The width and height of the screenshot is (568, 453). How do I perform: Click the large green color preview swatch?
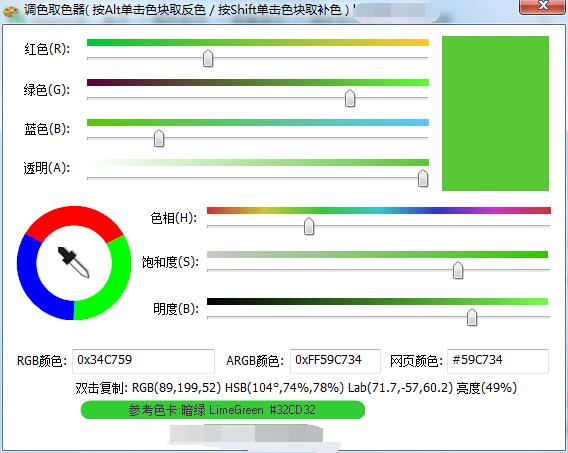[495, 113]
